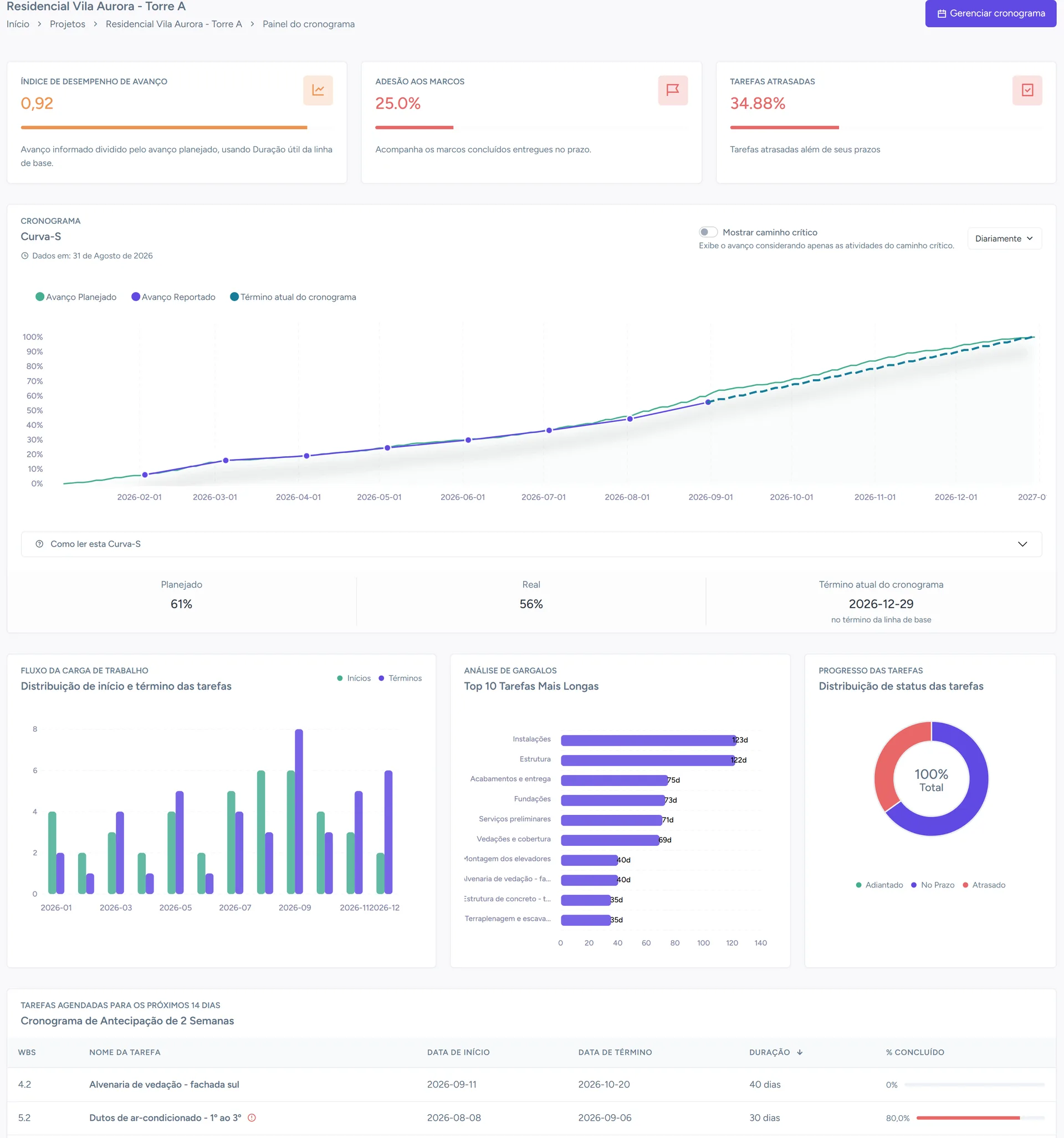Toggle Avanço Reportado legend series
This screenshot has height=1138, width=1064.
(173, 297)
